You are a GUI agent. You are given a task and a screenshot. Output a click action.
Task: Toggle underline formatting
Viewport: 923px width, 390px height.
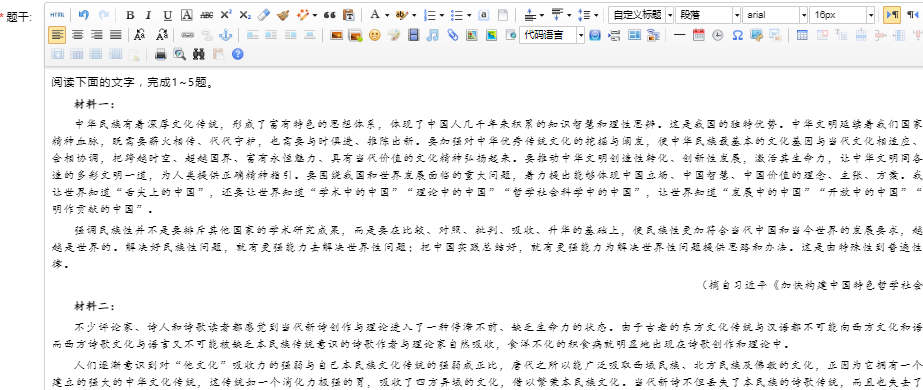pyautogui.click(x=168, y=15)
